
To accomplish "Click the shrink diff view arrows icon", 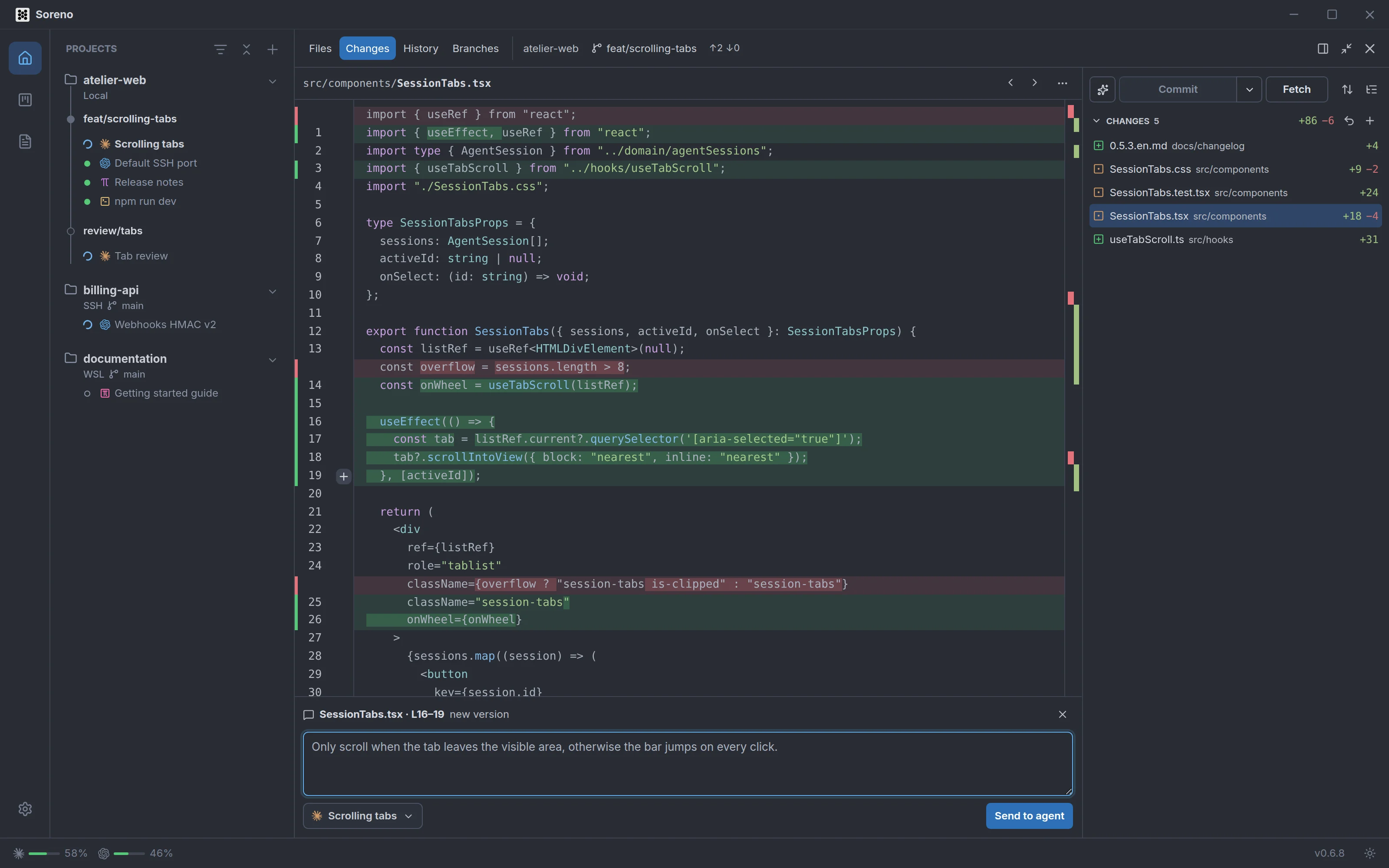I will click(x=1346, y=49).
